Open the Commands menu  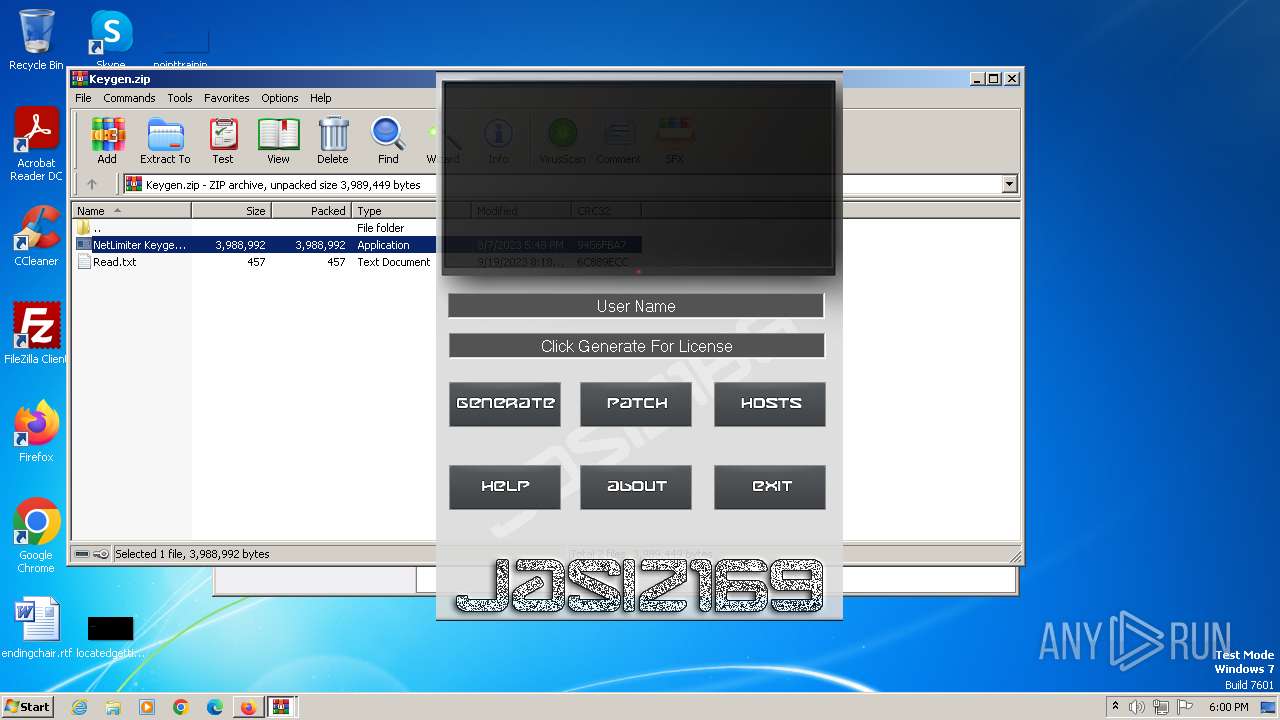coord(129,98)
